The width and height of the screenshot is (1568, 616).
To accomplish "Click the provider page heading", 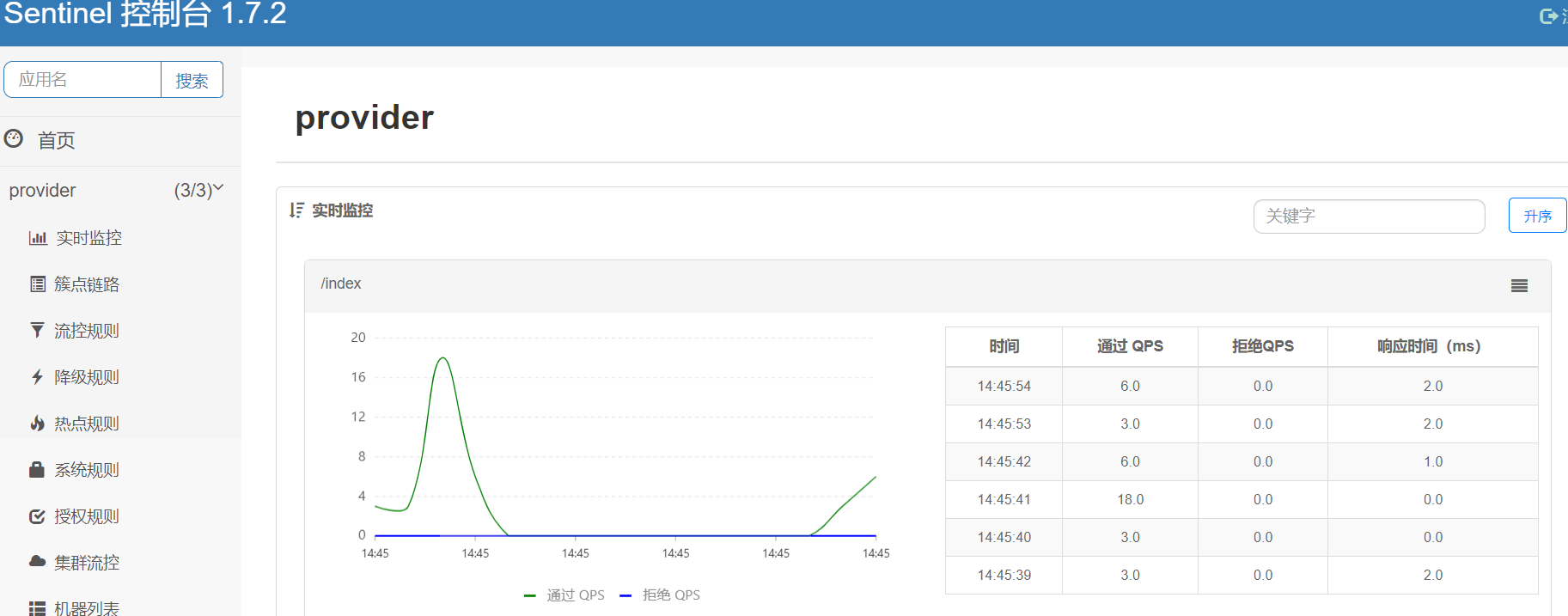I will tap(364, 117).
